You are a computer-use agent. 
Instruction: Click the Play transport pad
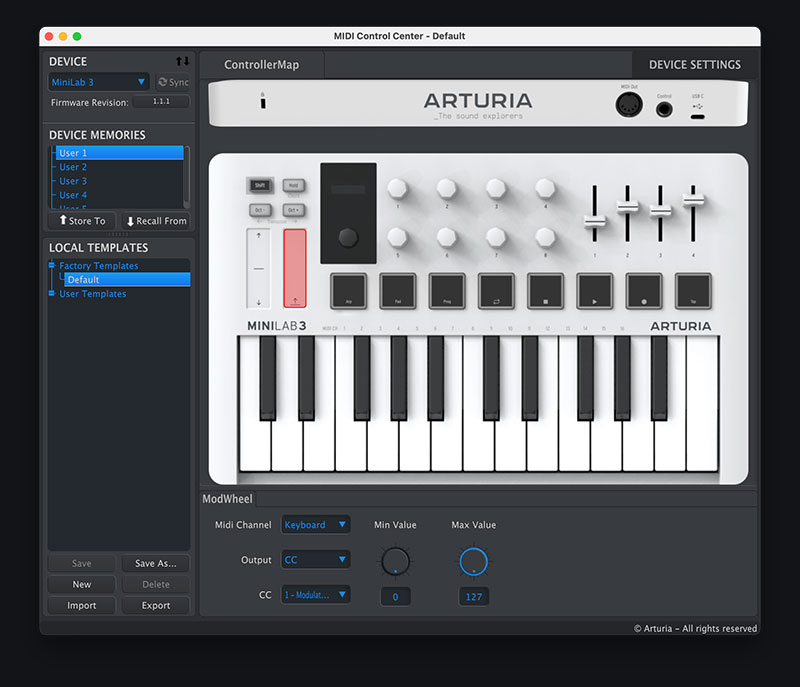[x=594, y=291]
